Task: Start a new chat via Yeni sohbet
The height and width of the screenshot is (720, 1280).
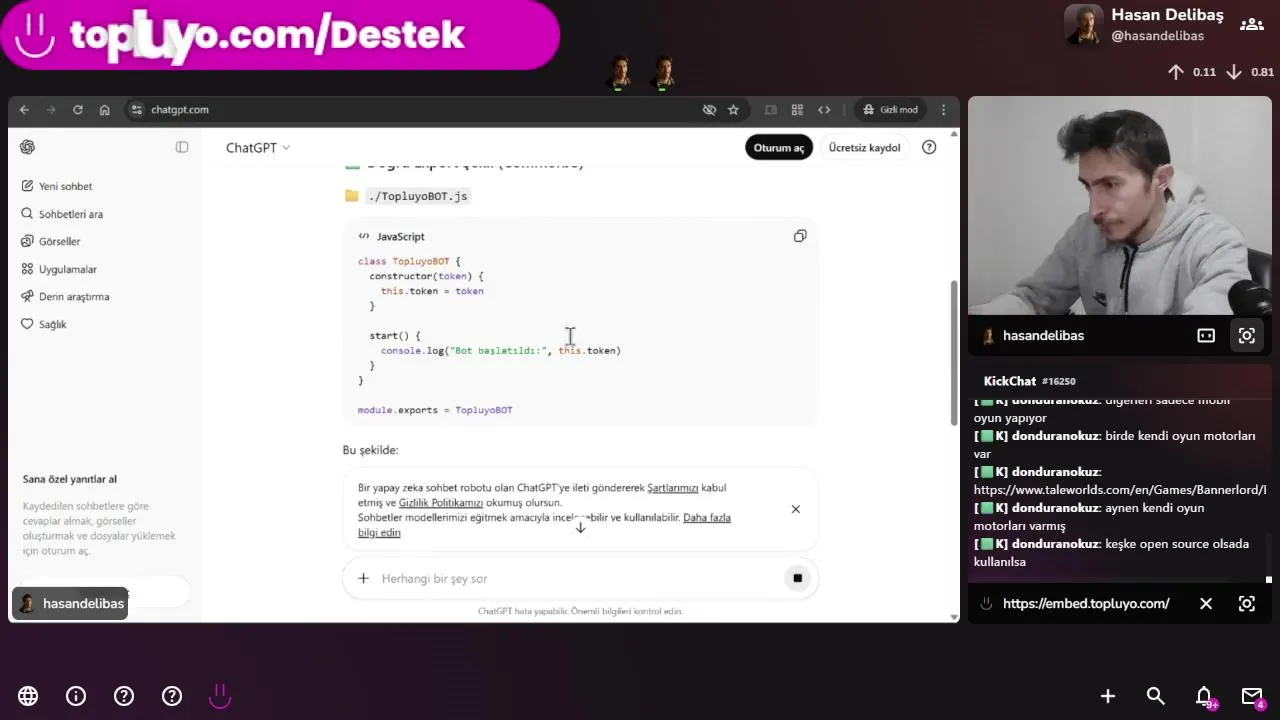Action: [65, 186]
